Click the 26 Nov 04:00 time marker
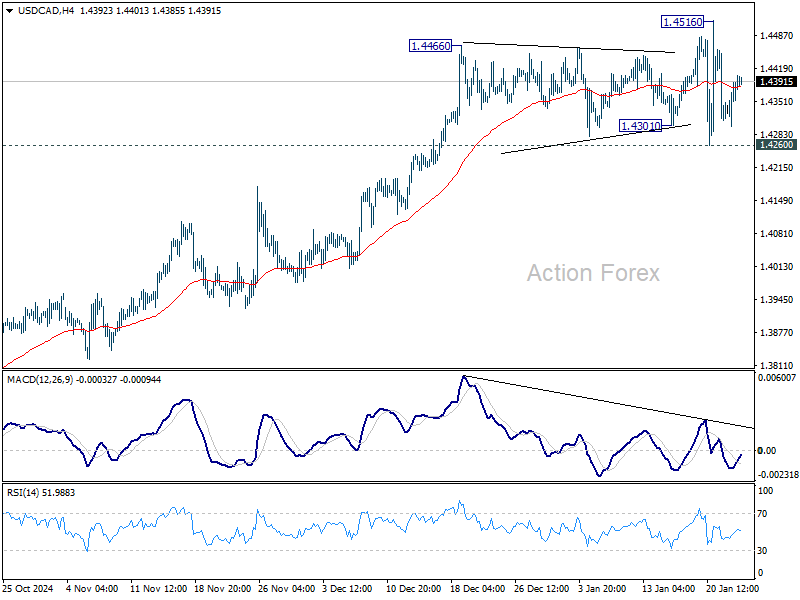Image resolution: width=800 pixels, height=600 pixels. (287, 588)
